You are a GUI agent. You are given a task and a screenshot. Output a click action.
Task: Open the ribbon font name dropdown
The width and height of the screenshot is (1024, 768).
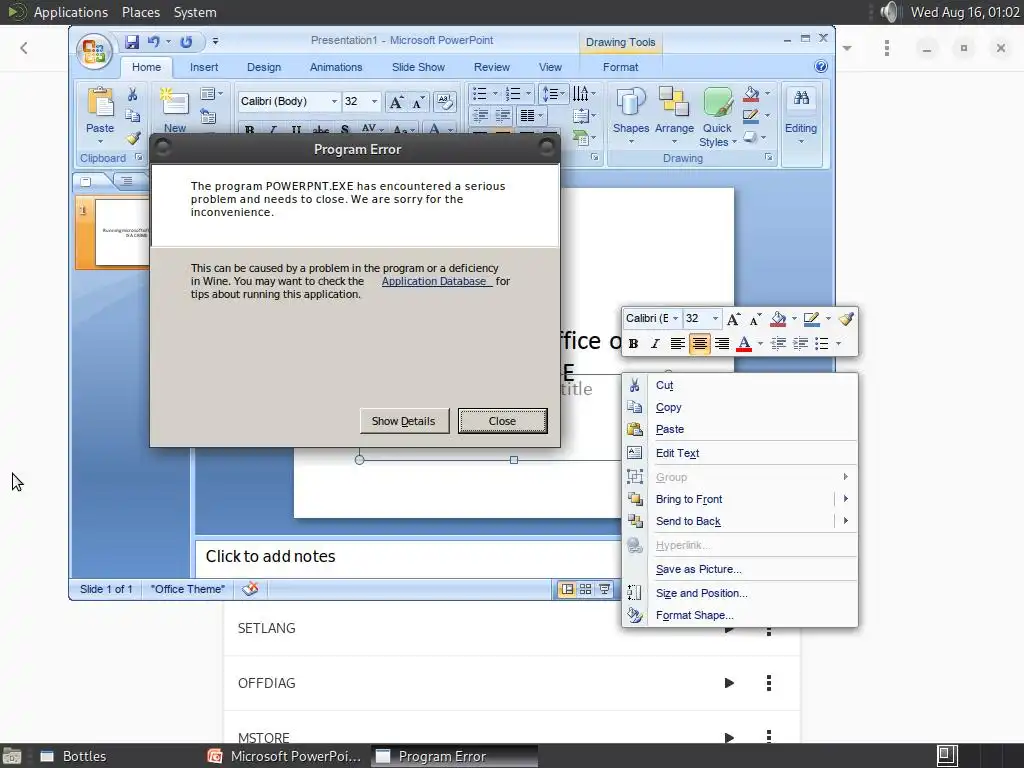tap(334, 101)
